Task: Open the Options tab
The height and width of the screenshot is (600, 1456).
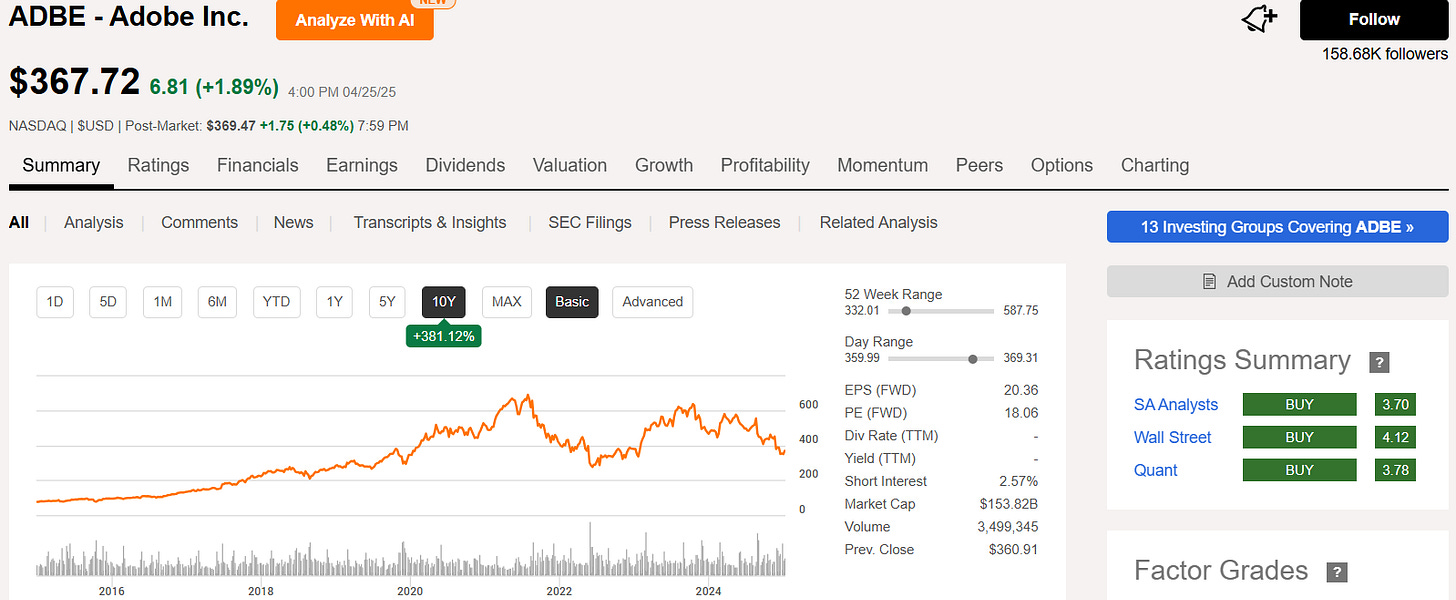Action: click(x=1062, y=165)
